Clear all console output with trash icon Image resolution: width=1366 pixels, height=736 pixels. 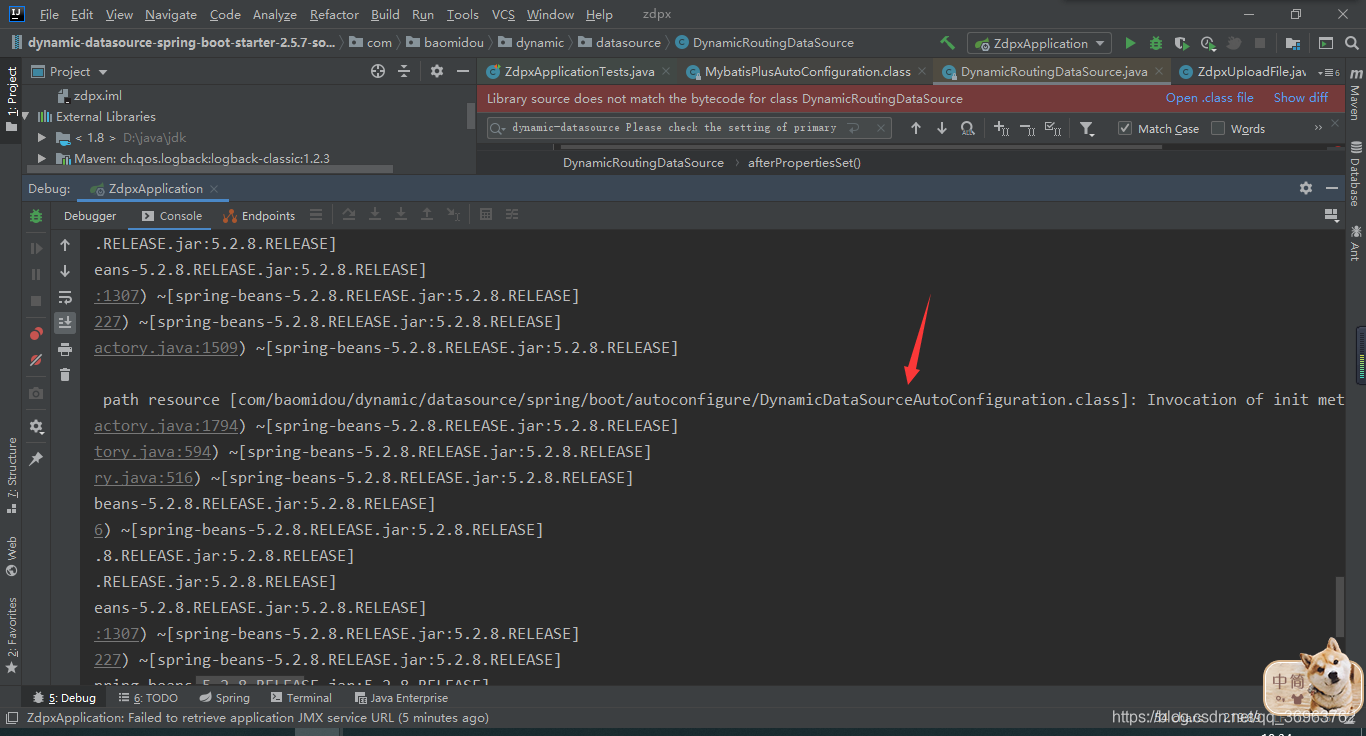[x=65, y=375]
